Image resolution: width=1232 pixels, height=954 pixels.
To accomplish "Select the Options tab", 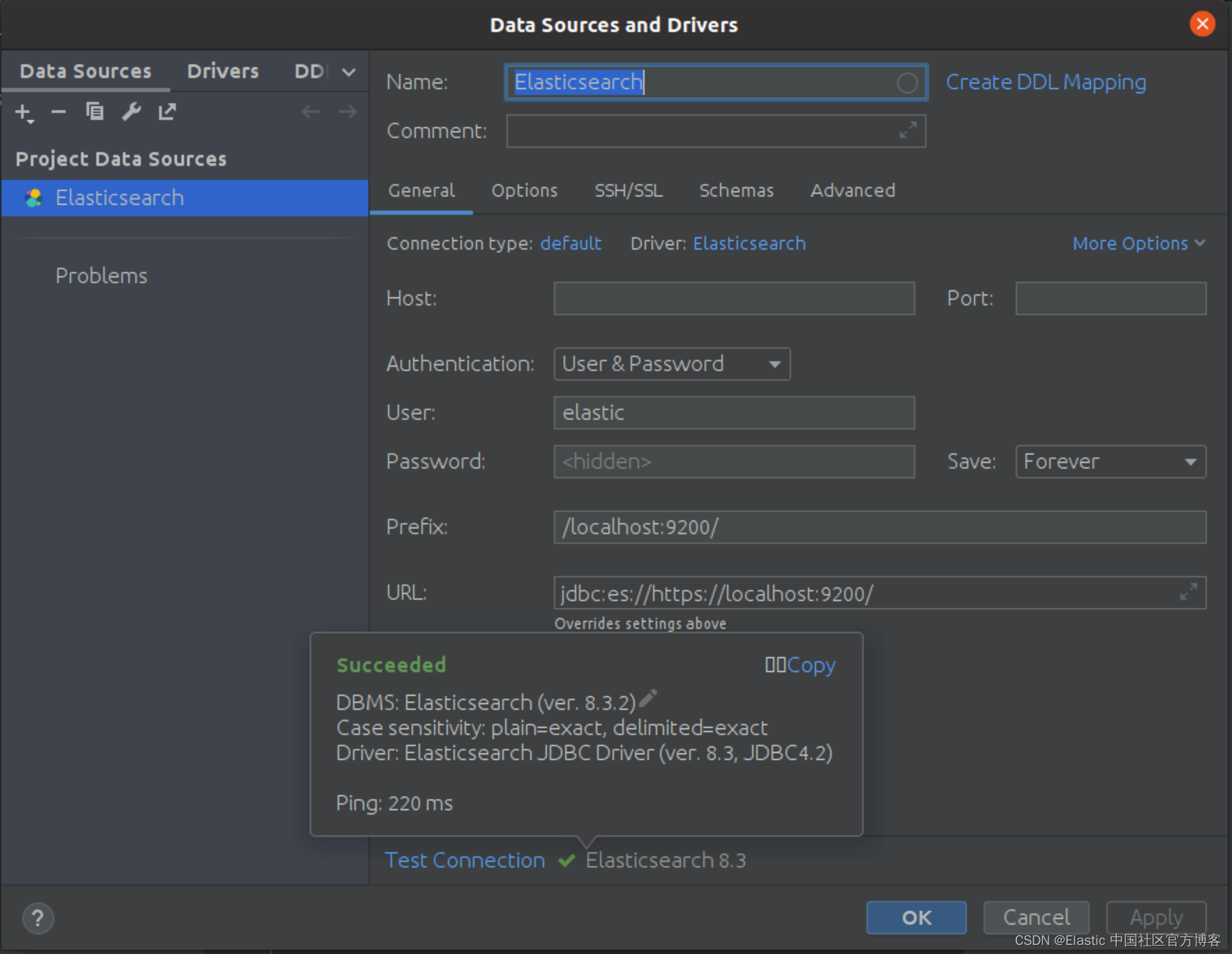I will pos(525,190).
